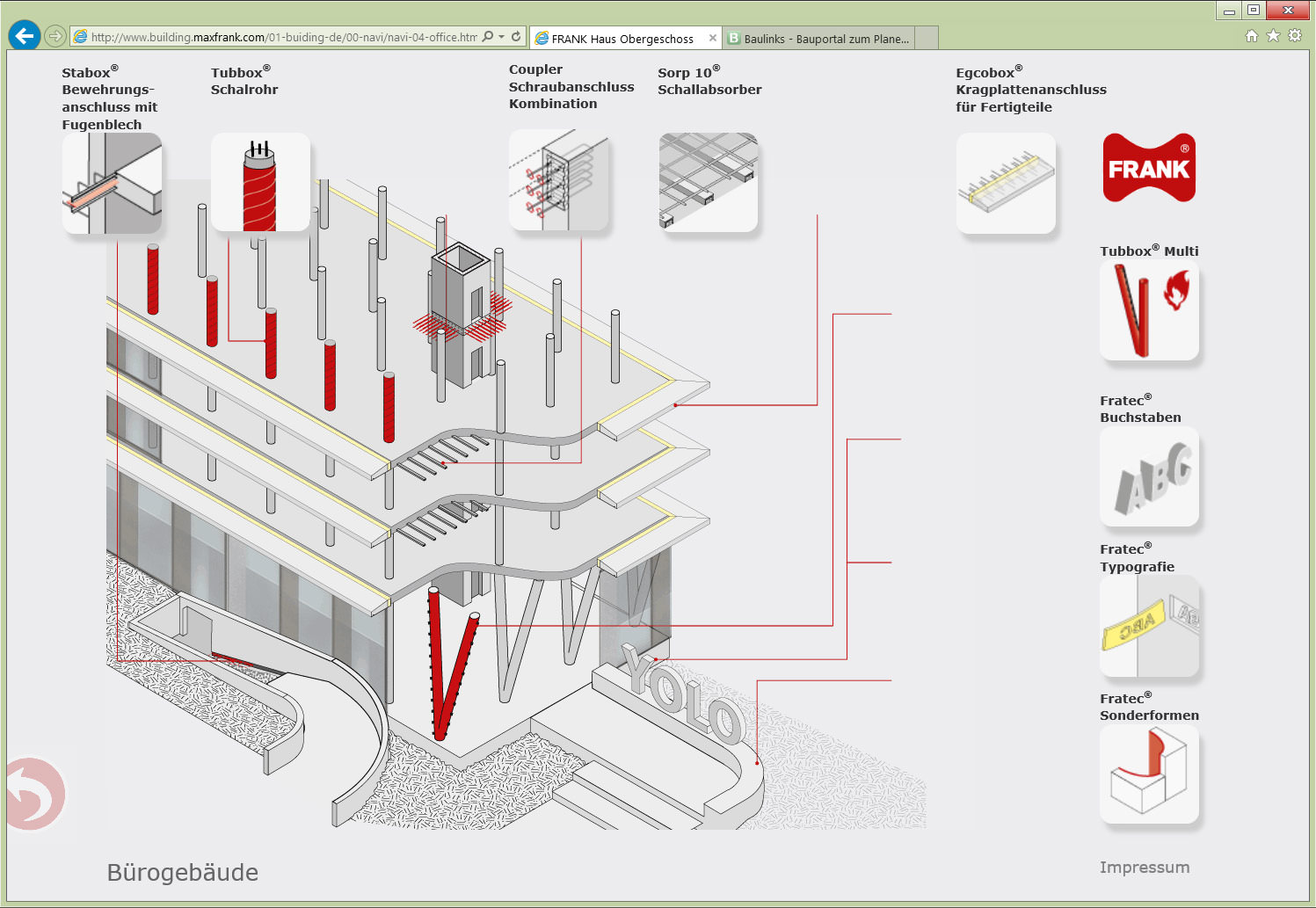This screenshot has height=908, width=1316.
Task: Open browser Tools gear icon
Action: coord(1295,36)
